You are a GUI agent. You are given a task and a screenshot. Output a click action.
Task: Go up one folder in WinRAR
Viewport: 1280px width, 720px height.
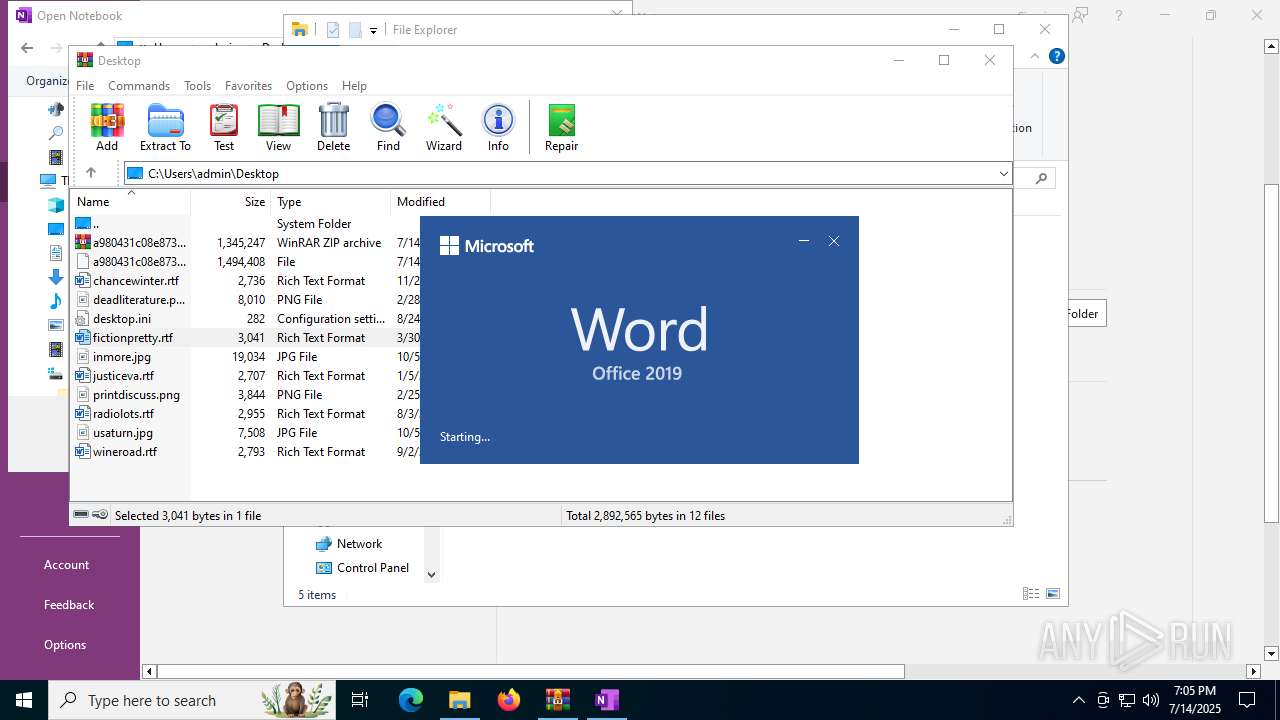[x=91, y=173]
